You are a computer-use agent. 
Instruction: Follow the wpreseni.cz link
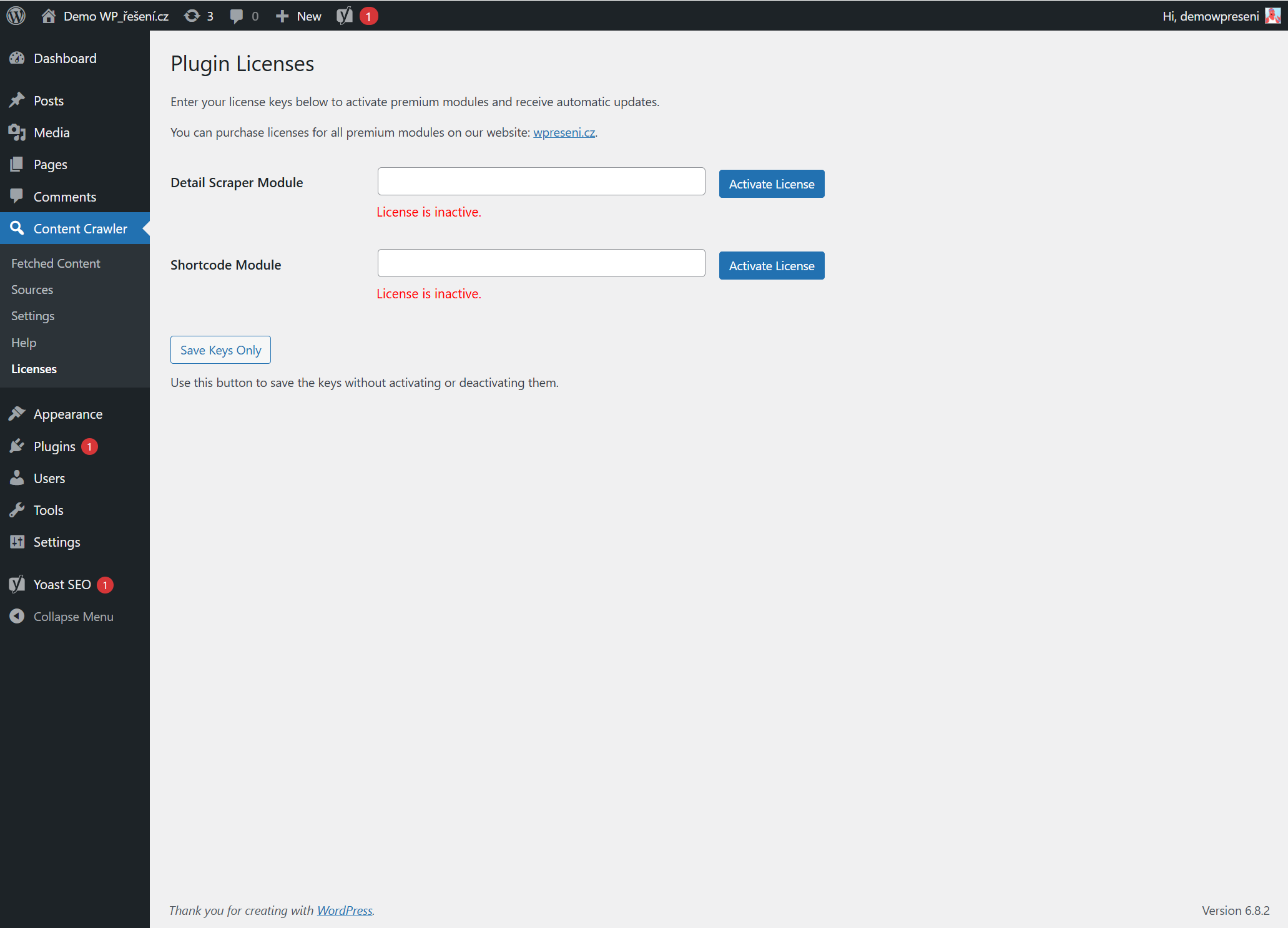tap(564, 132)
